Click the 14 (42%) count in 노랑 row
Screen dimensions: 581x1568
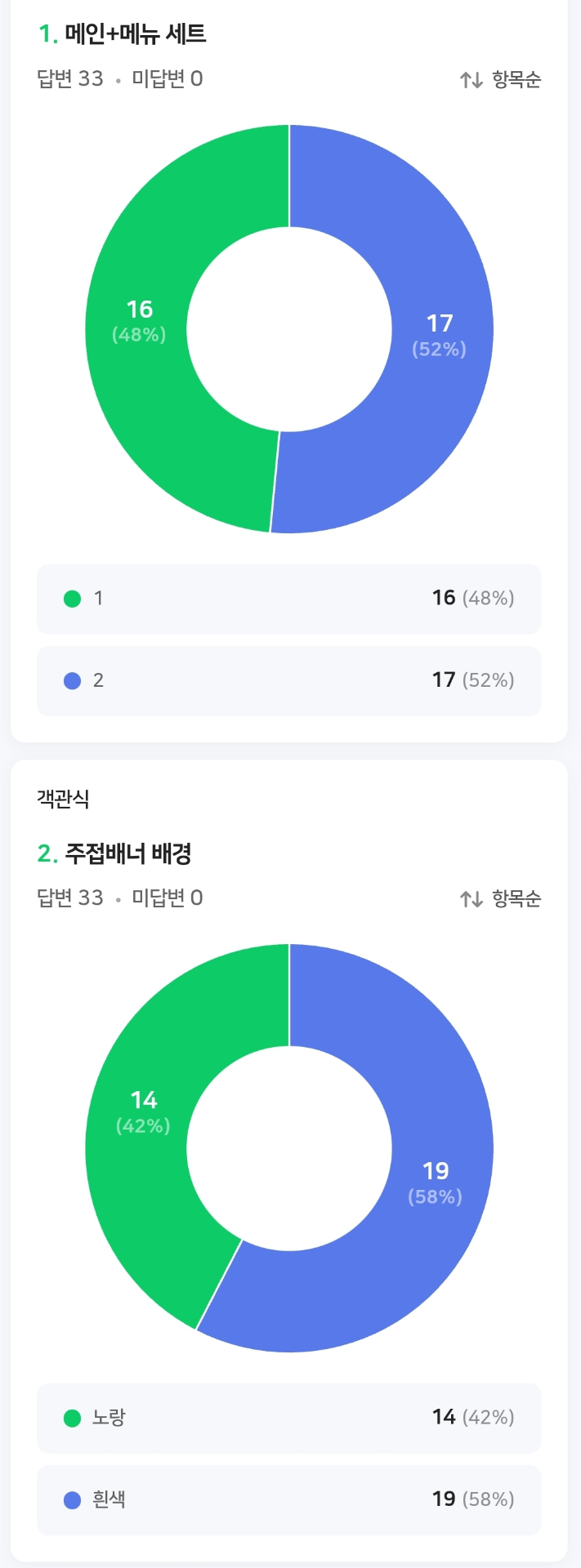click(x=473, y=1418)
